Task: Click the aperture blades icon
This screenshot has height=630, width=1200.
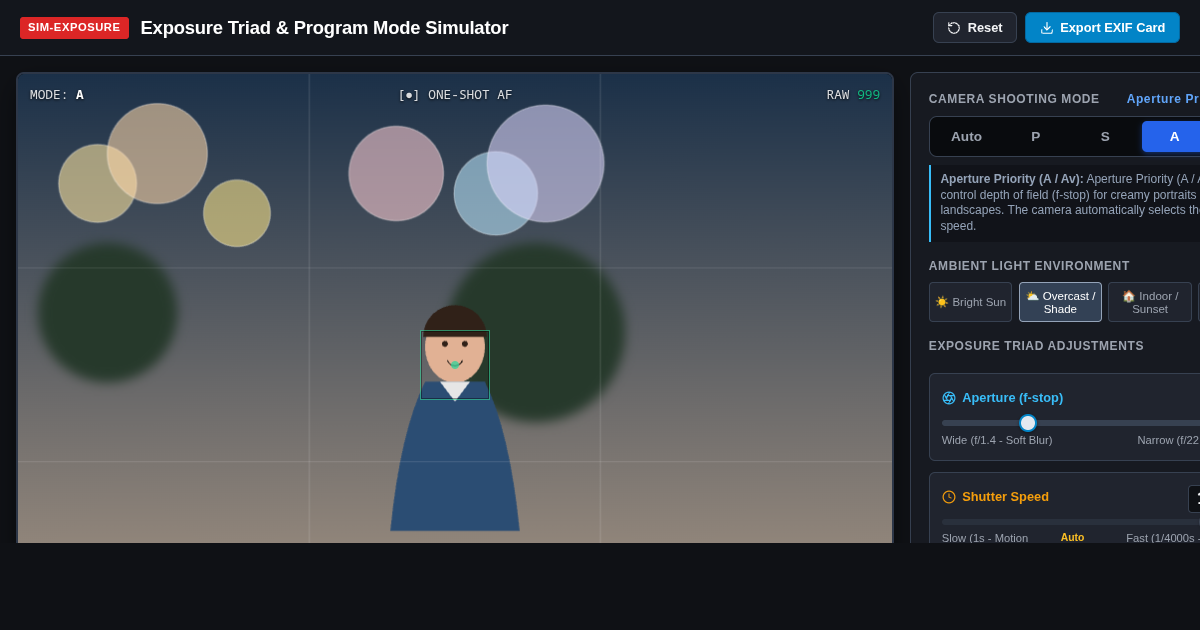Action: [949, 398]
